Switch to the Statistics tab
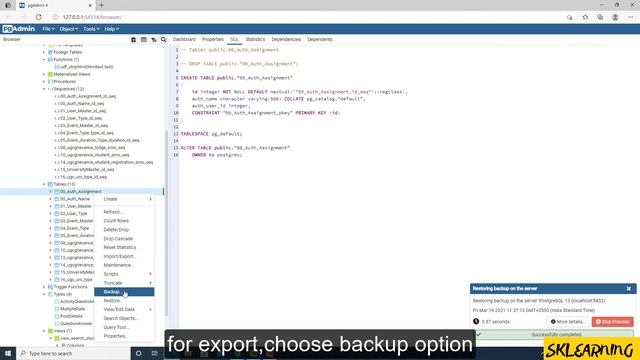Screen dimensions: 640x360 [255, 40]
